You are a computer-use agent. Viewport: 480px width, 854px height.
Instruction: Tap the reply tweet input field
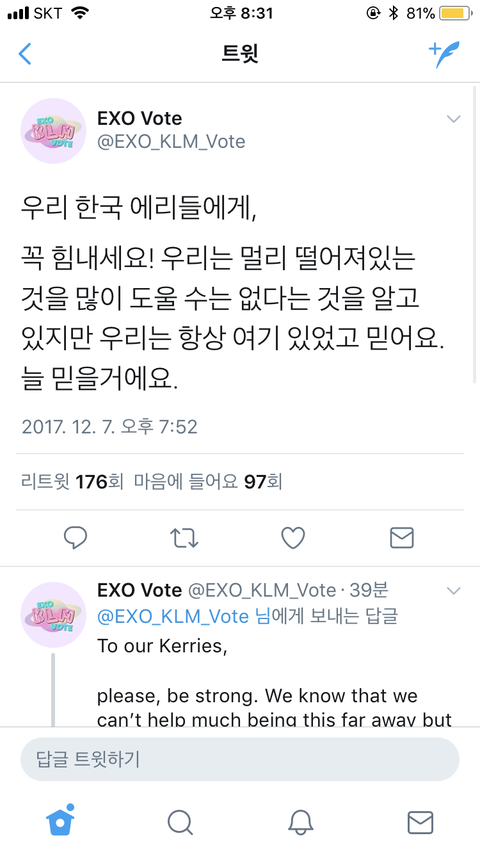[240, 759]
